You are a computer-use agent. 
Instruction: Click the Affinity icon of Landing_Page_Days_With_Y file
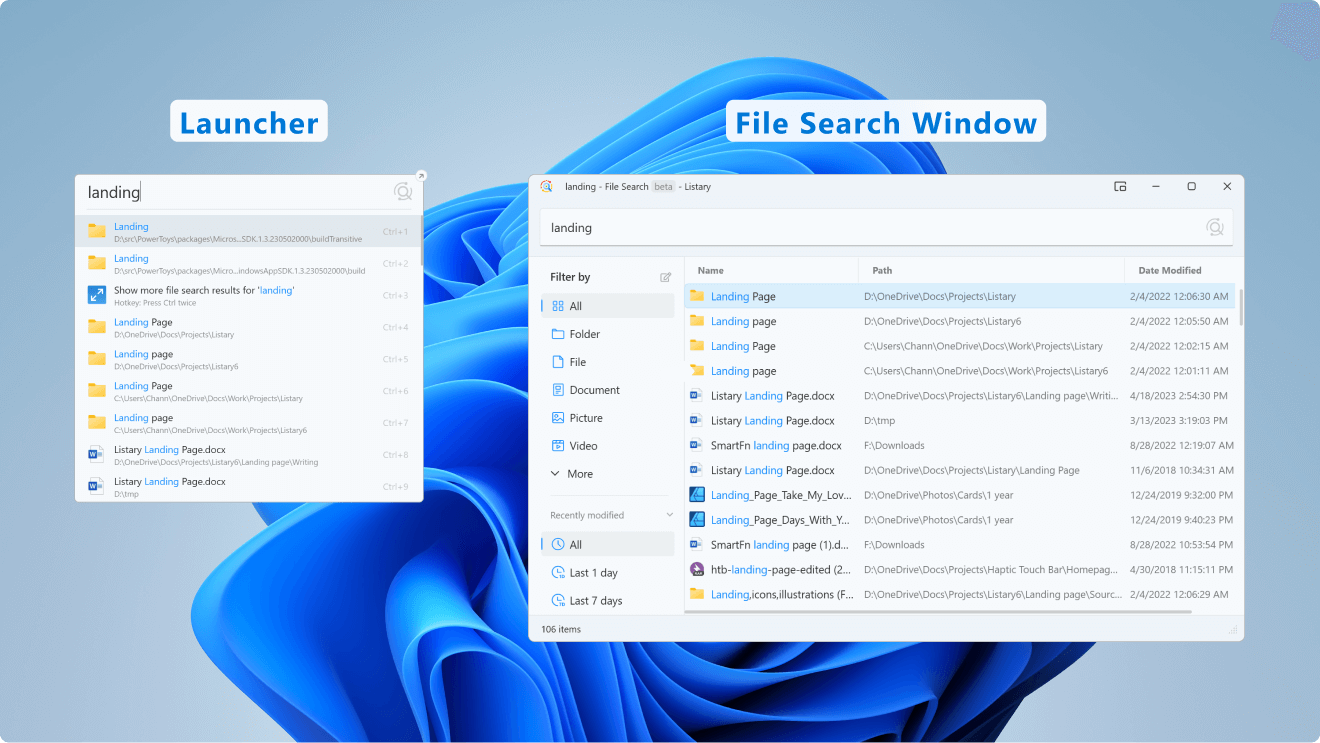click(697, 520)
